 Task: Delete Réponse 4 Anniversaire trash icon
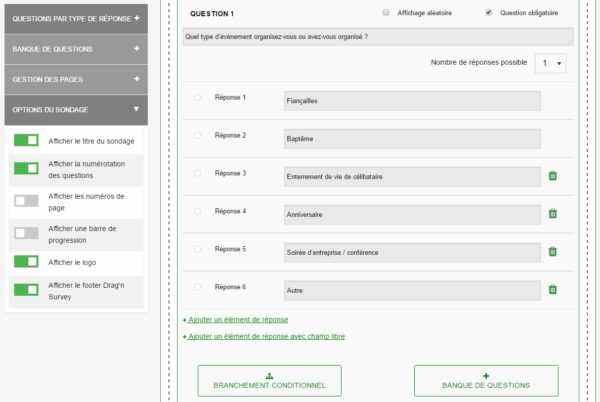pyautogui.click(x=553, y=213)
